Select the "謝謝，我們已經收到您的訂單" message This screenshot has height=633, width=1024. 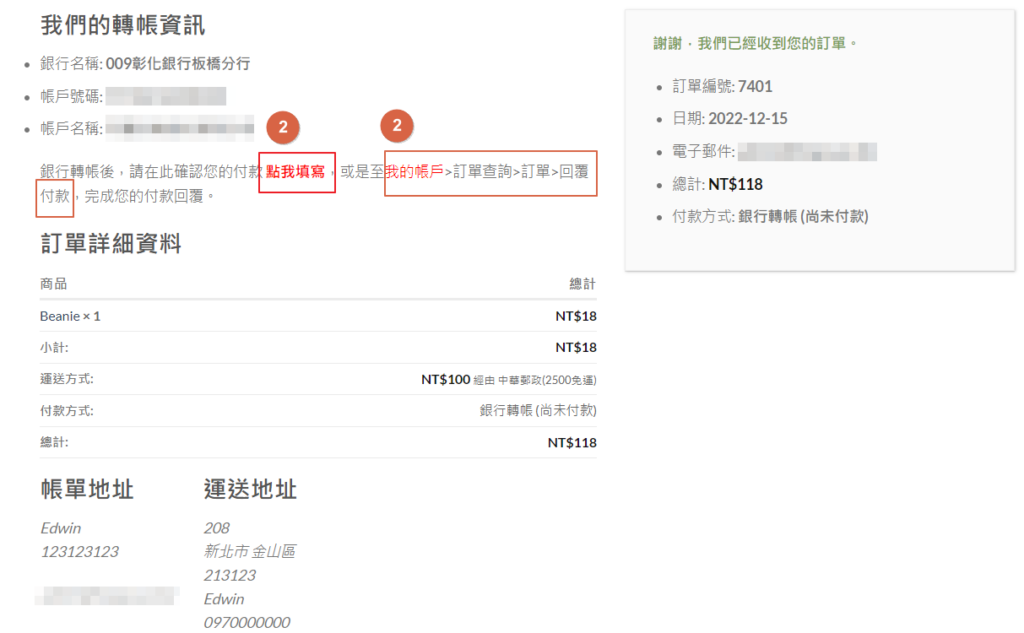coord(755,44)
